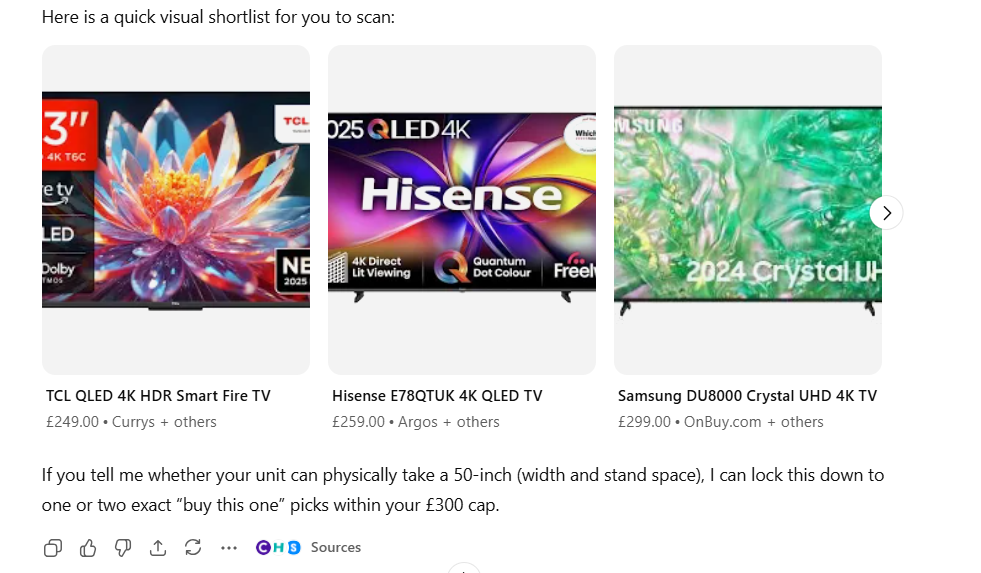Give the response a thumbs down
This screenshot has height=573, width=981.
tap(123, 548)
